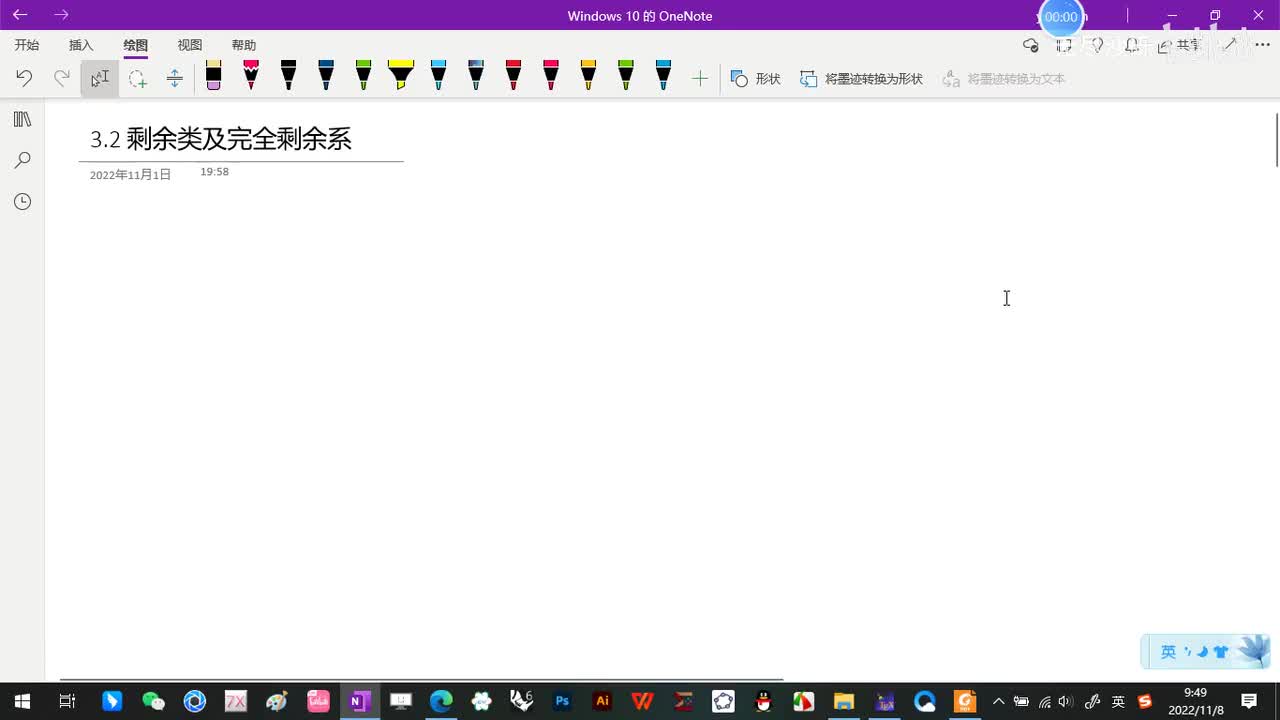
Task: Select the black pen
Action: pyautogui.click(x=288, y=75)
